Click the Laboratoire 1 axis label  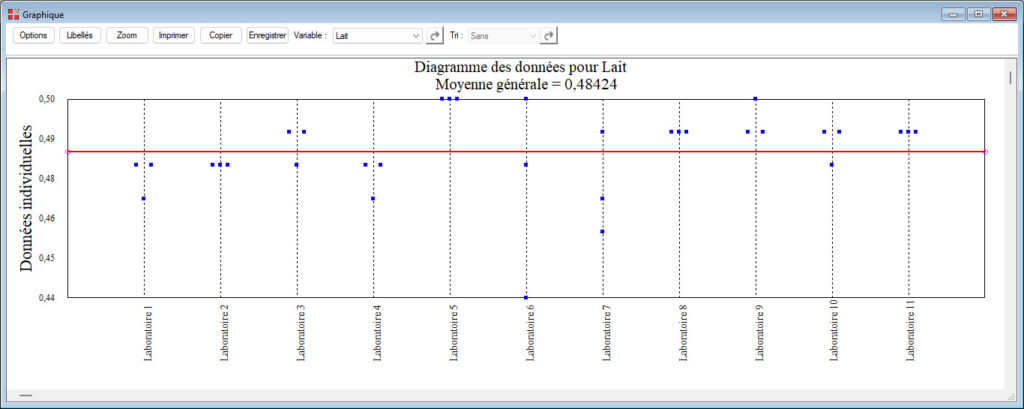click(147, 331)
